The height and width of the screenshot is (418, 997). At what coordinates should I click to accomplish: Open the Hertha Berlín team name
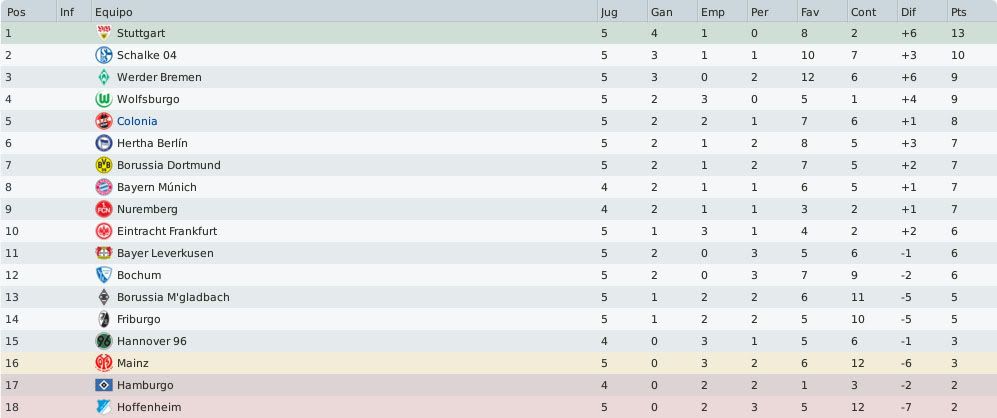tap(152, 143)
